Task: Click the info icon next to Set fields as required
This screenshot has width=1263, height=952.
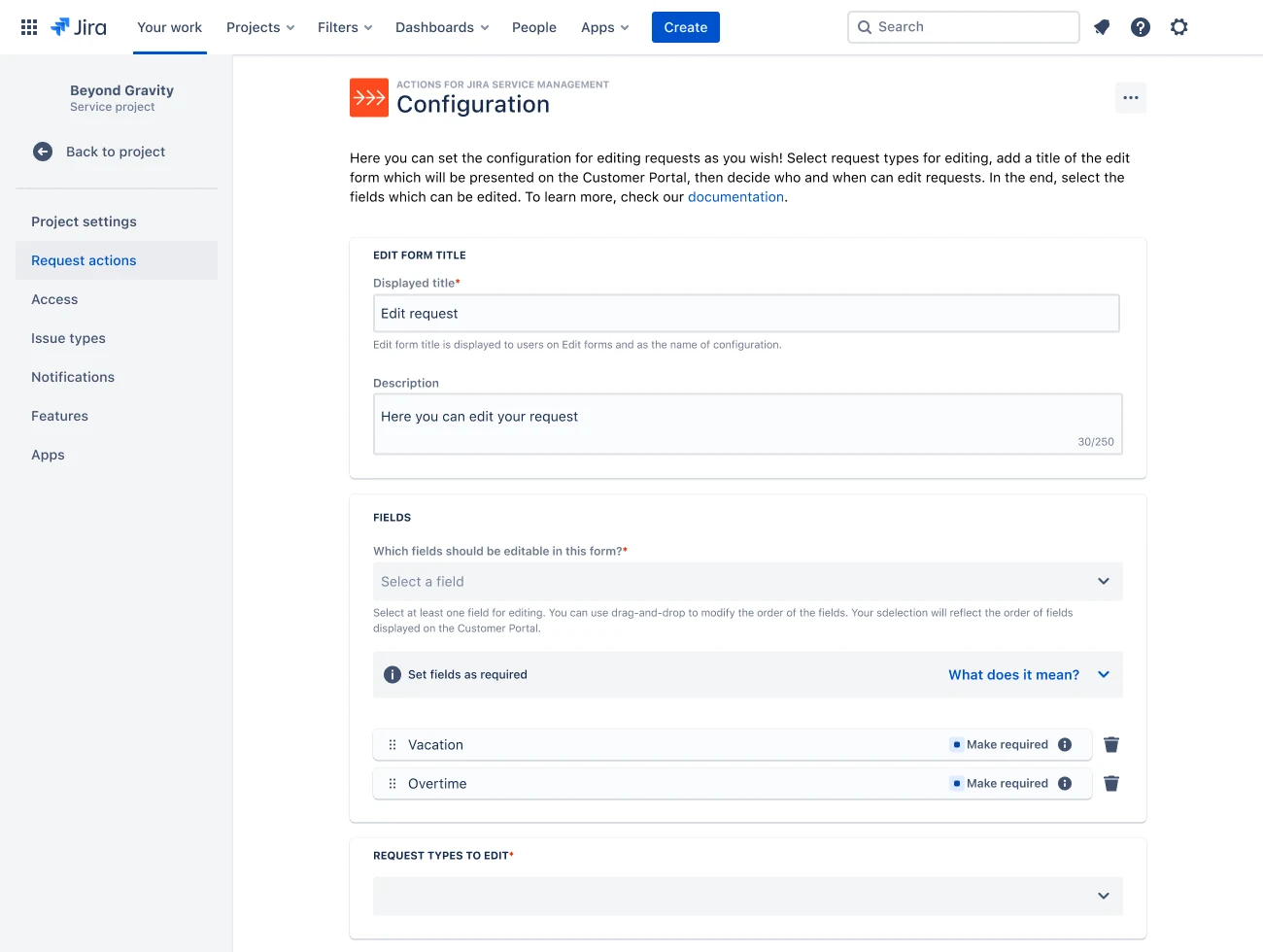Action: 393,674
